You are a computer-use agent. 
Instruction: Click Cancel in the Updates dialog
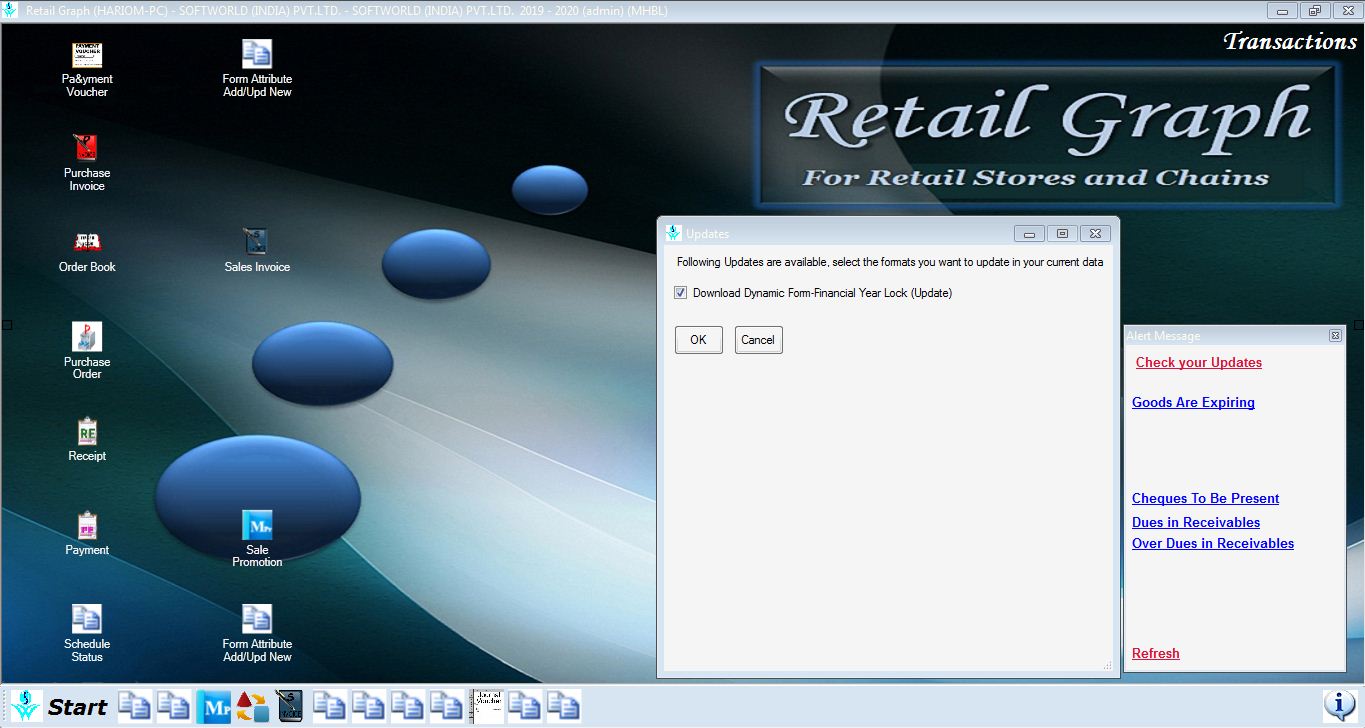pos(758,340)
